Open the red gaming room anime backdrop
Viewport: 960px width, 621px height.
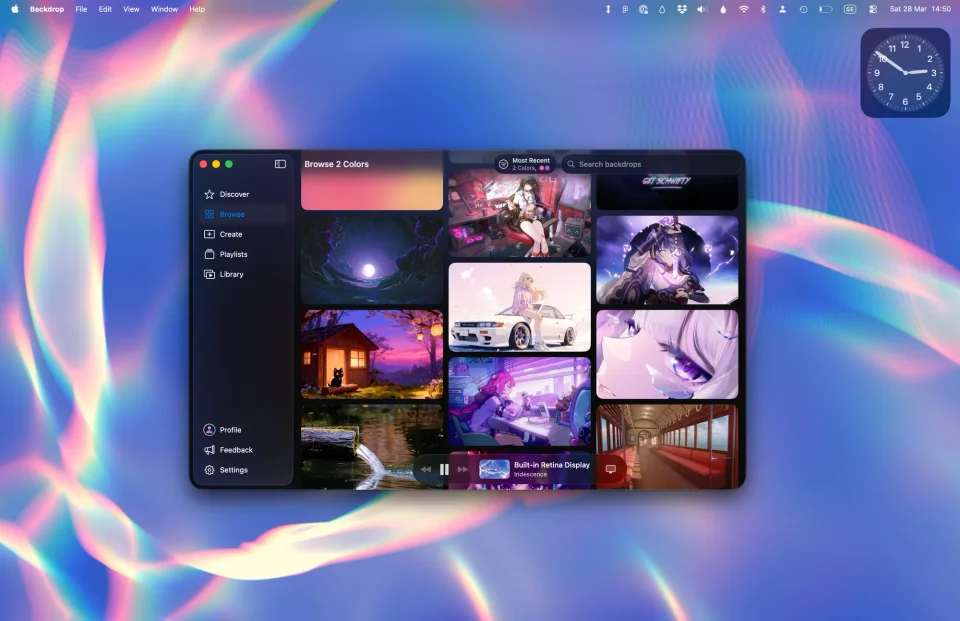point(520,216)
